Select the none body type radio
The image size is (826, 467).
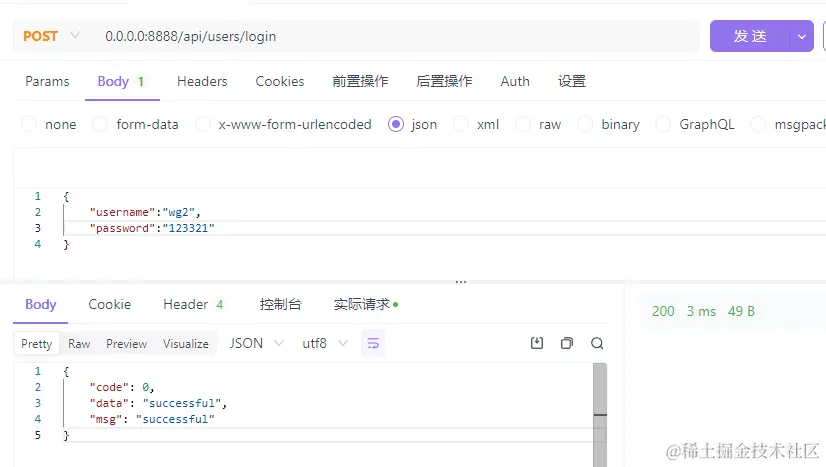(x=29, y=124)
